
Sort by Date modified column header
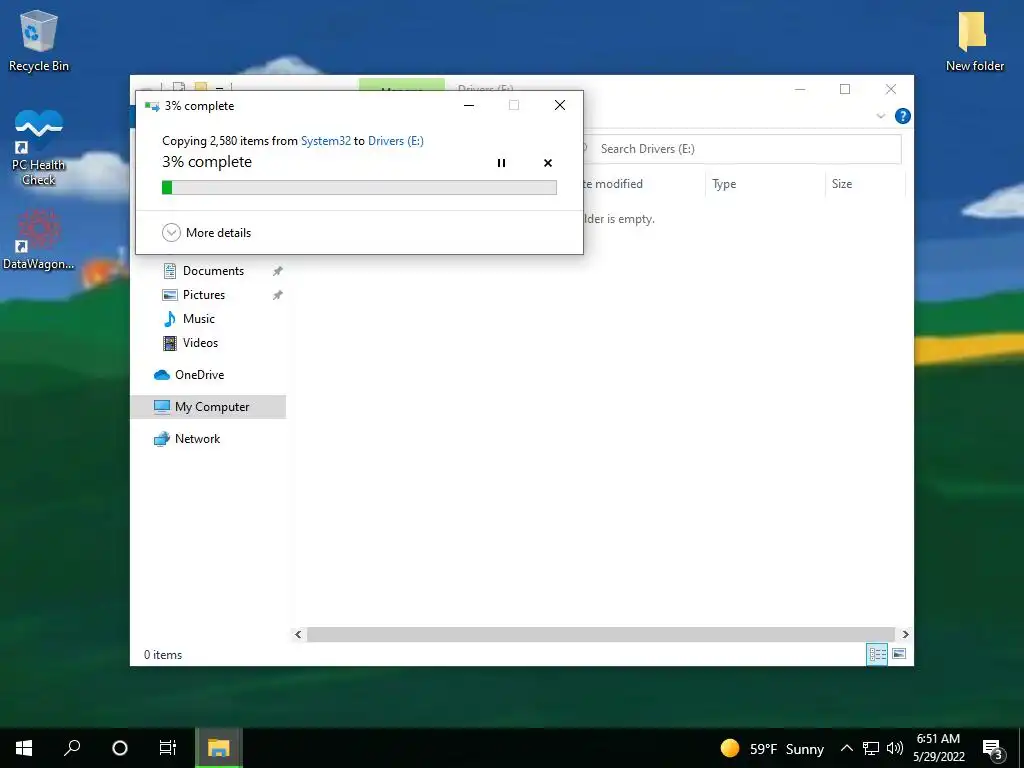(x=613, y=184)
